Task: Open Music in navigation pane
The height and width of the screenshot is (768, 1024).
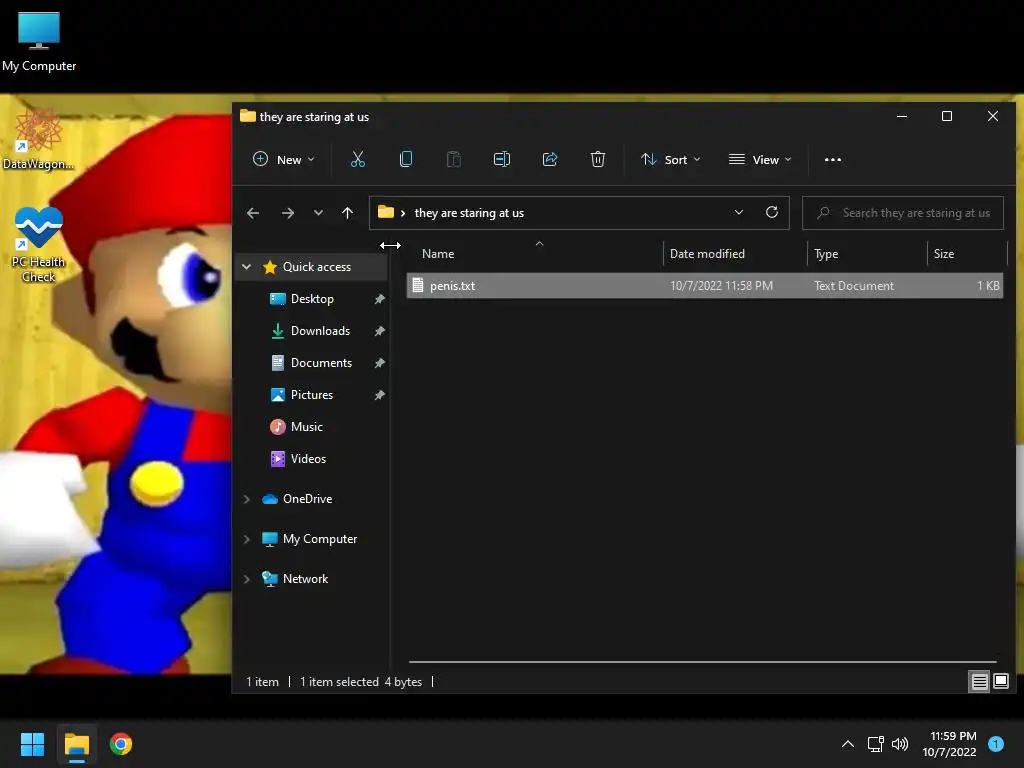Action: point(306,427)
